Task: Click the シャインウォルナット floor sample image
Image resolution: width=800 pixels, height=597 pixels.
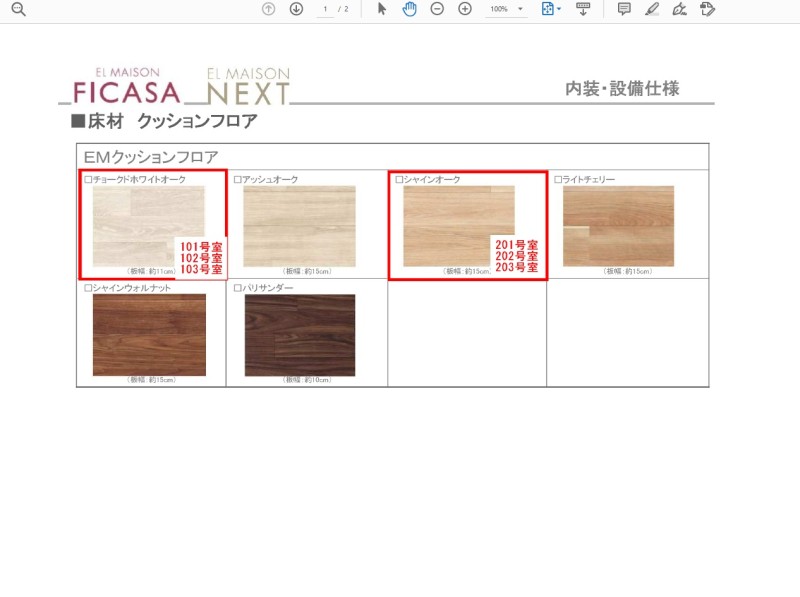Action: tap(149, 335)
